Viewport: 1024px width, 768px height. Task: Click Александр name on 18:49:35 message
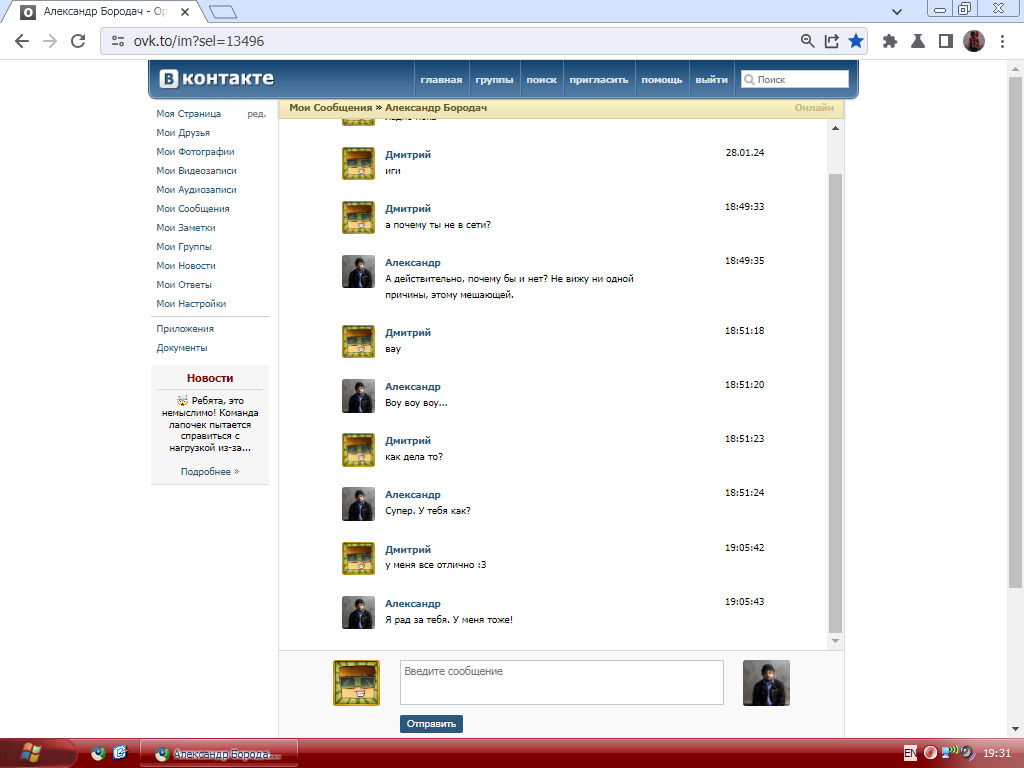coord(413,263)
